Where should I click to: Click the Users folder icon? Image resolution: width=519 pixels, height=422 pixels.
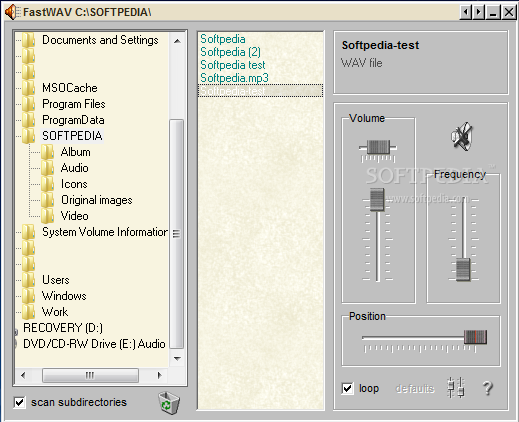click(x=29, y=280)
